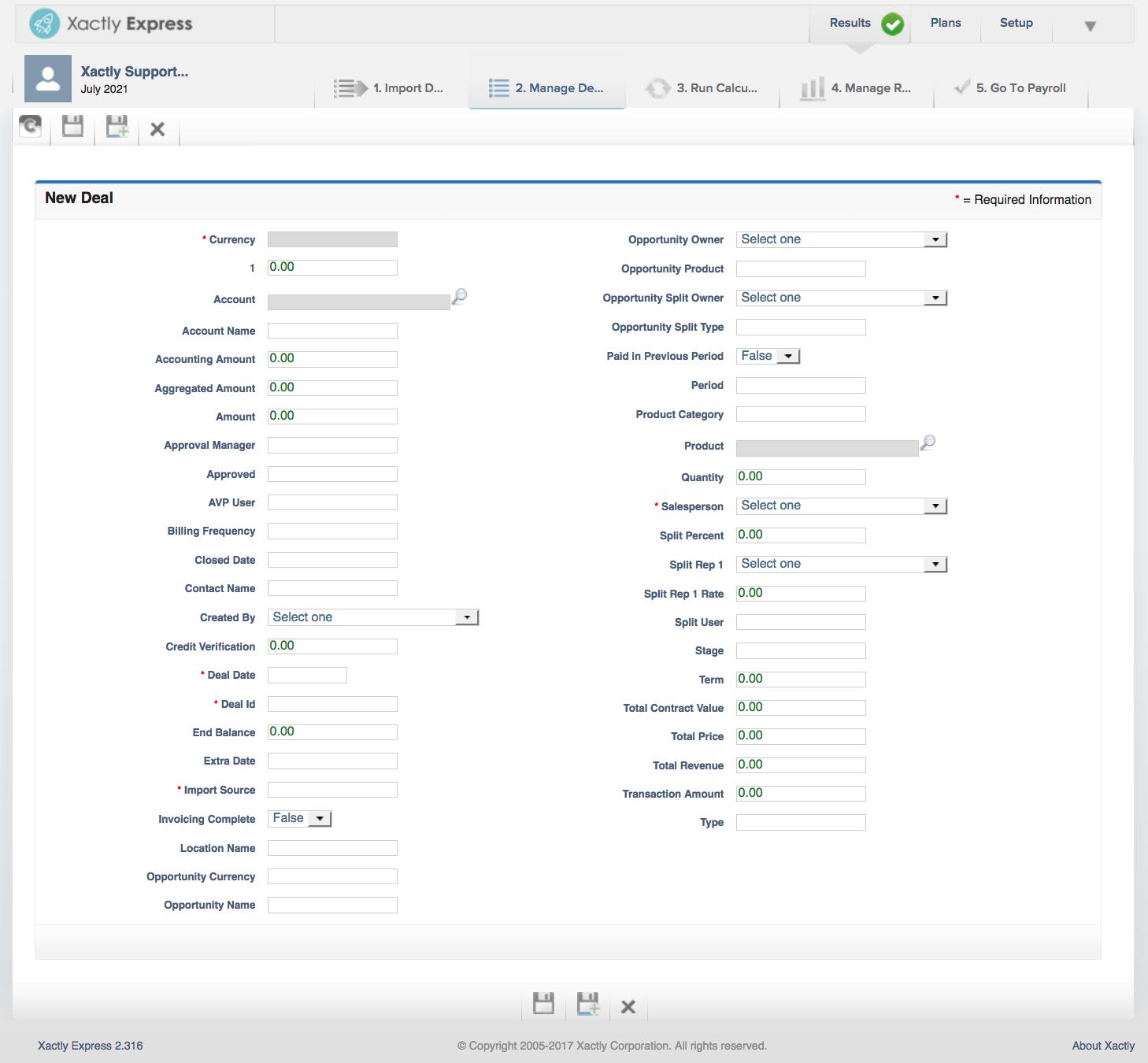The image size is (1148, 1063).
Task: Click the Total Revenue field
Action: click(801, 765)
